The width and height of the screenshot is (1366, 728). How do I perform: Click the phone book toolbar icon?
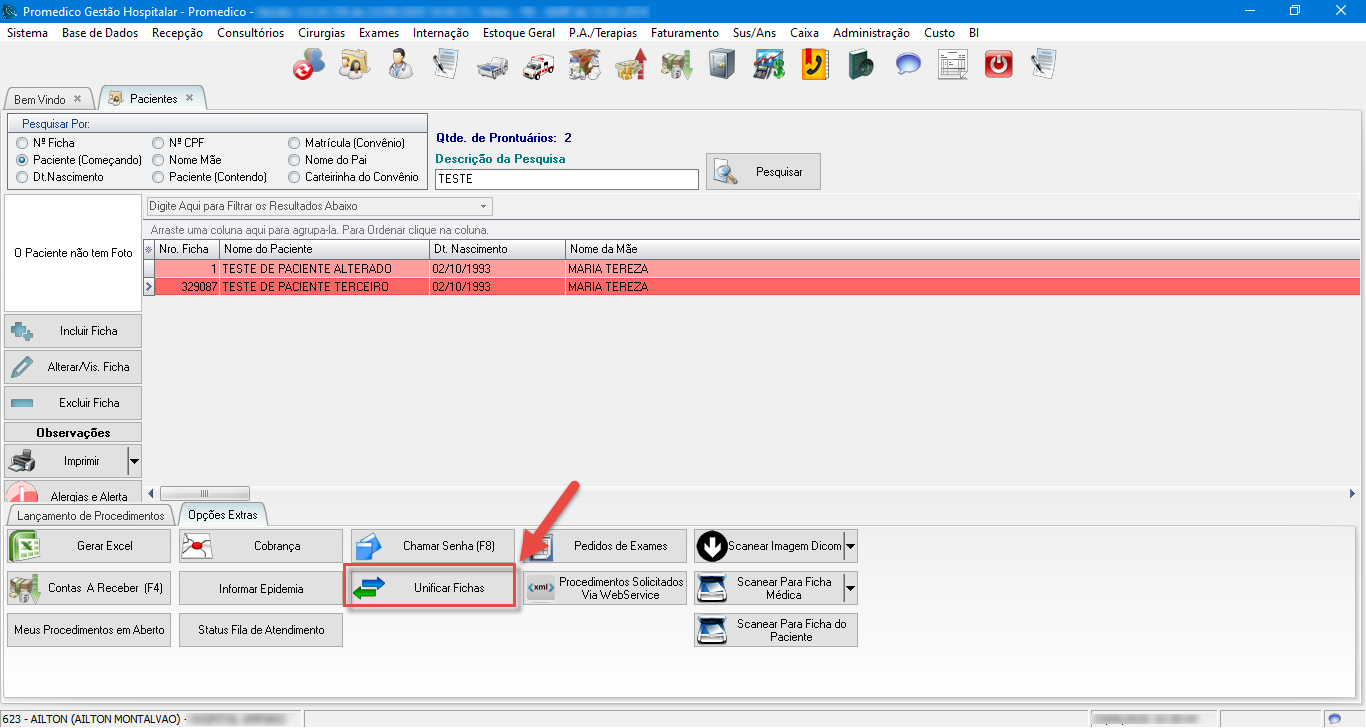[815, 64]
